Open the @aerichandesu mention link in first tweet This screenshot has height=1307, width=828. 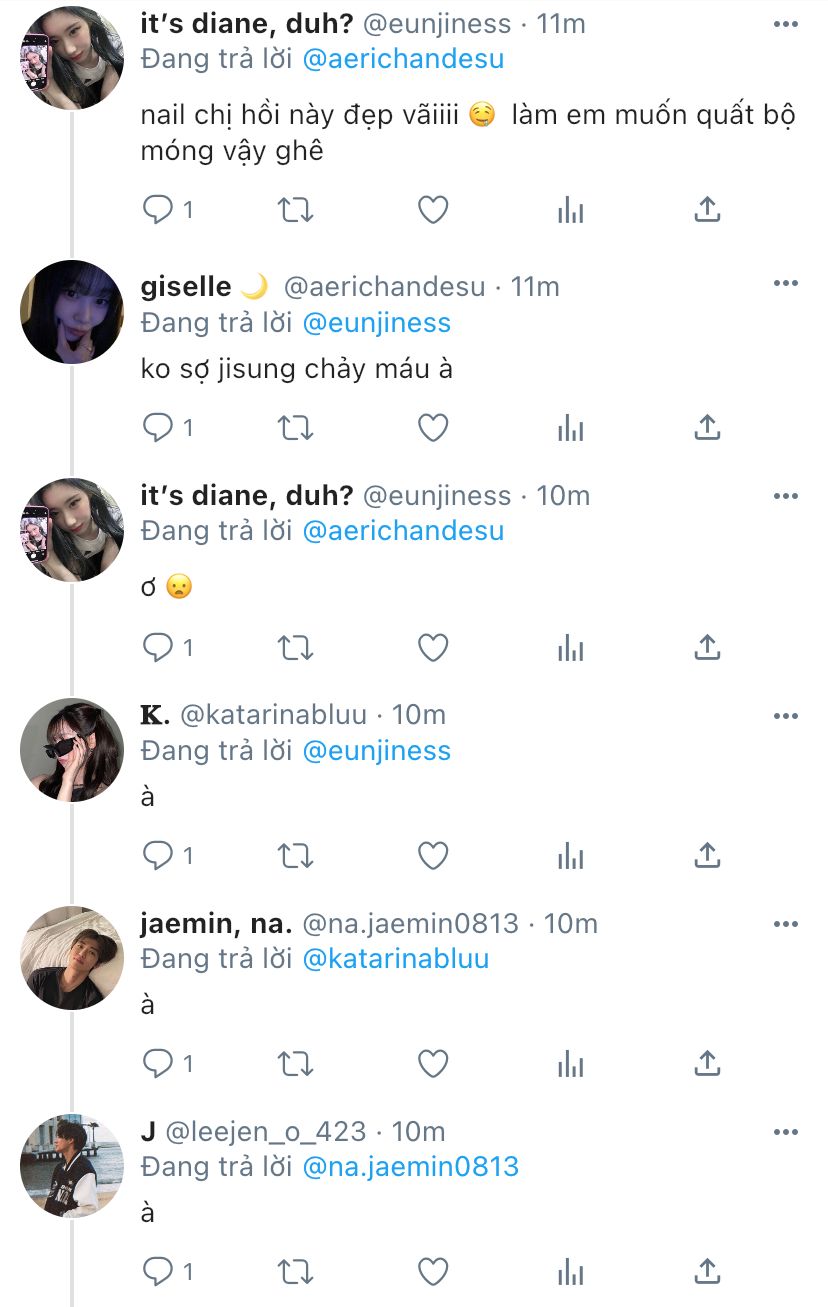402,59
